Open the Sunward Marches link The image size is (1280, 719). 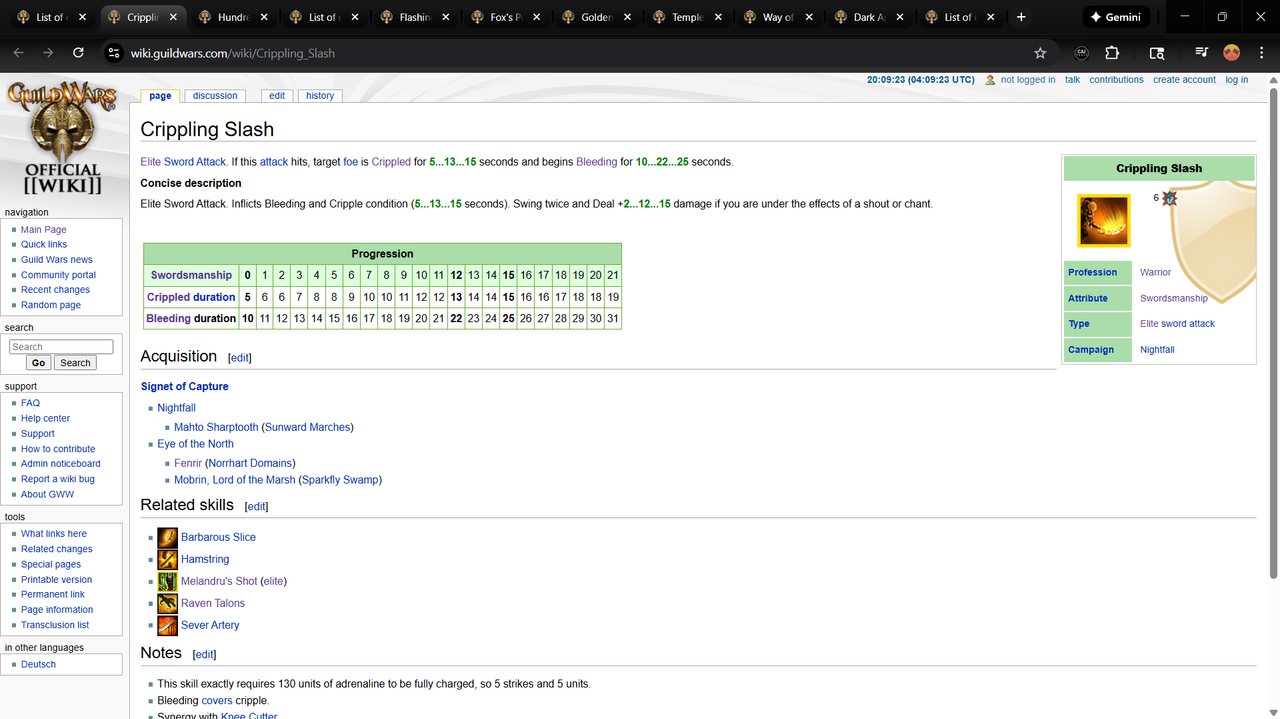(307, 427)
